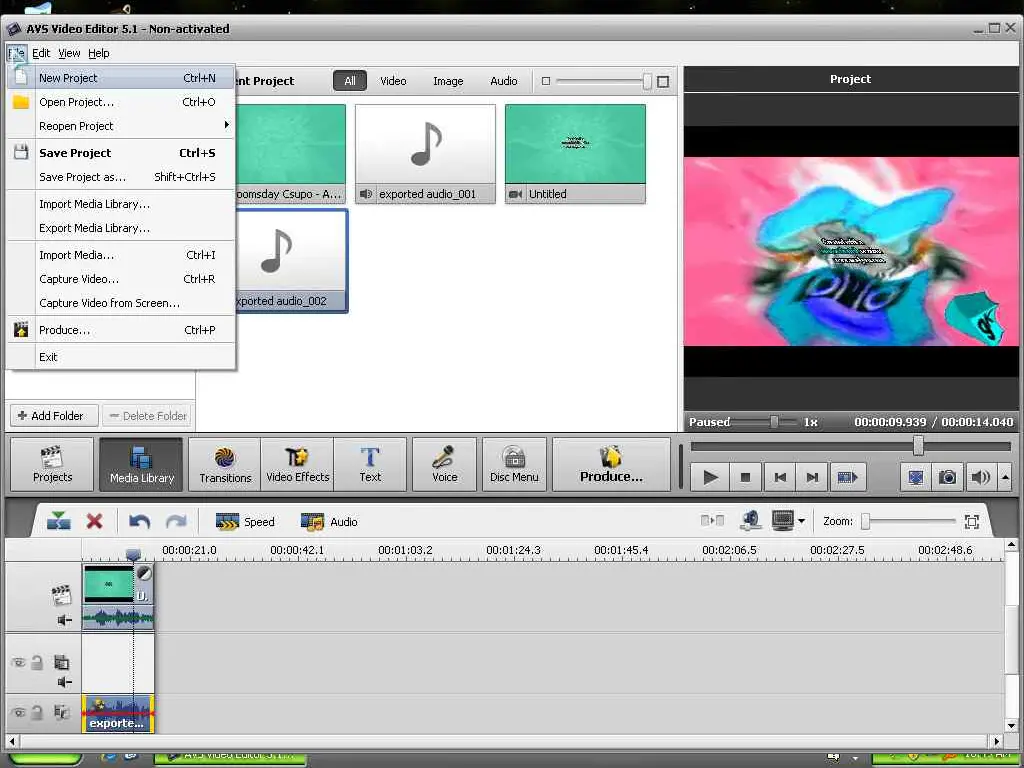Open the Projects panel

(x=52, y=464)
